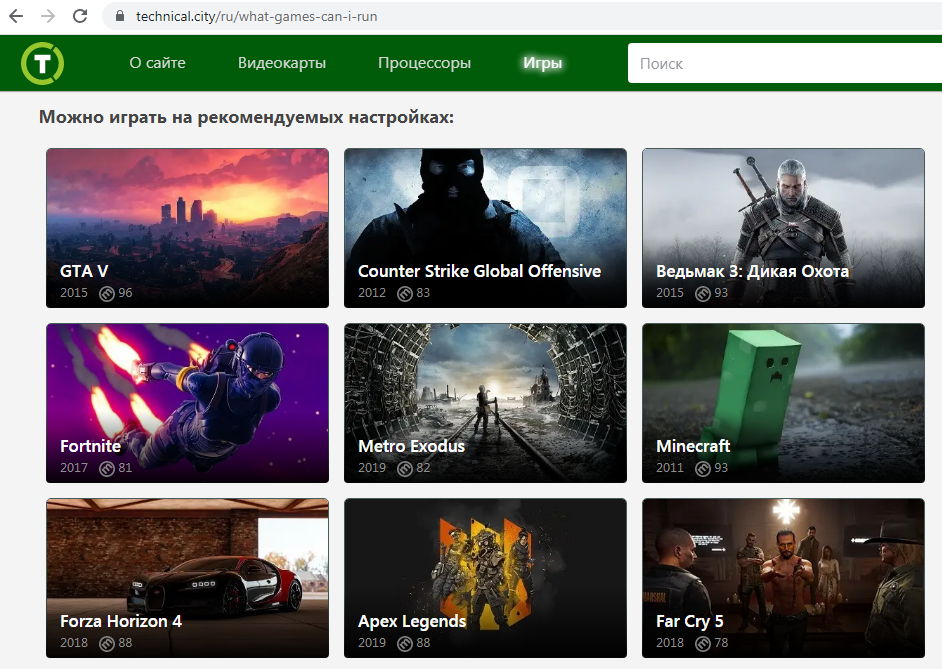Click into the Поиск search field
The image size is (942, 669).
[785, 63]
